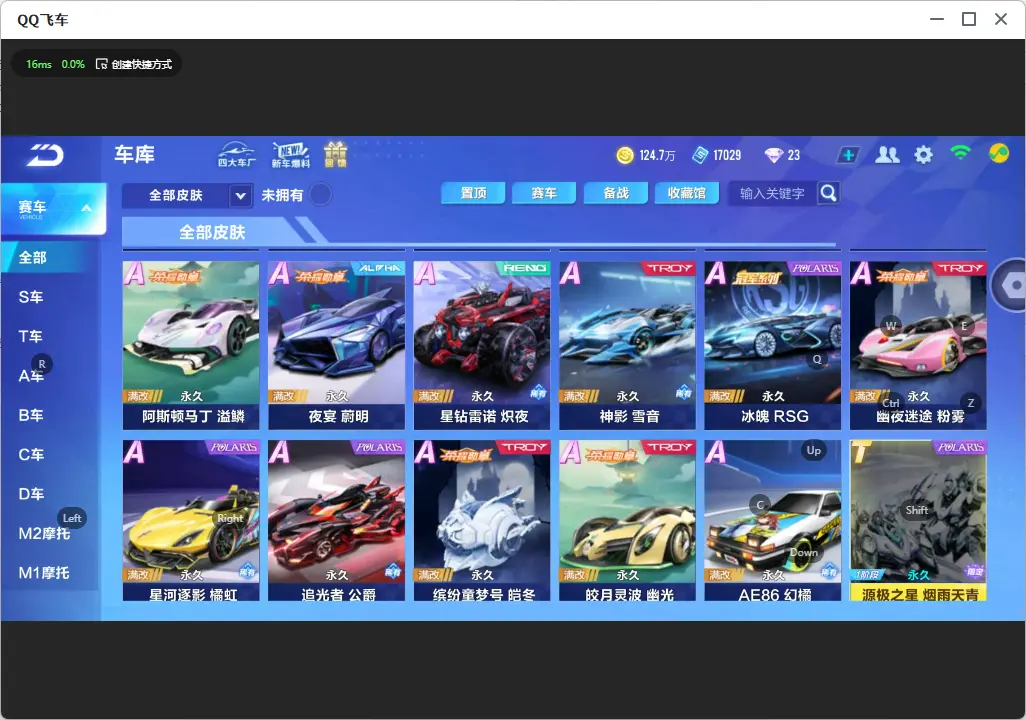This screenshot has height=720, width=1026.
Task: Select the 神影 雪音 car card
Action: (x=628, y=345)
